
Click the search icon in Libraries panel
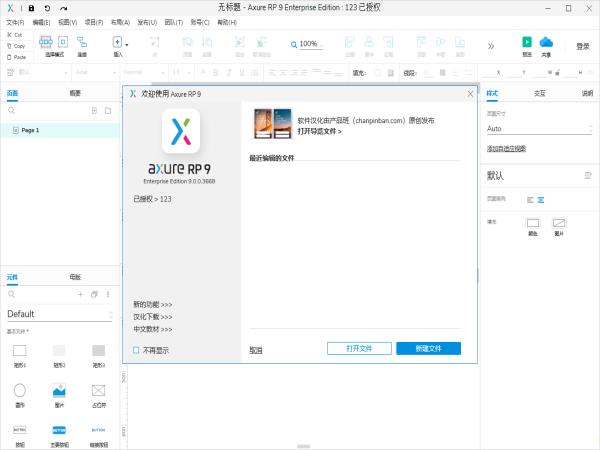(11, 294)
